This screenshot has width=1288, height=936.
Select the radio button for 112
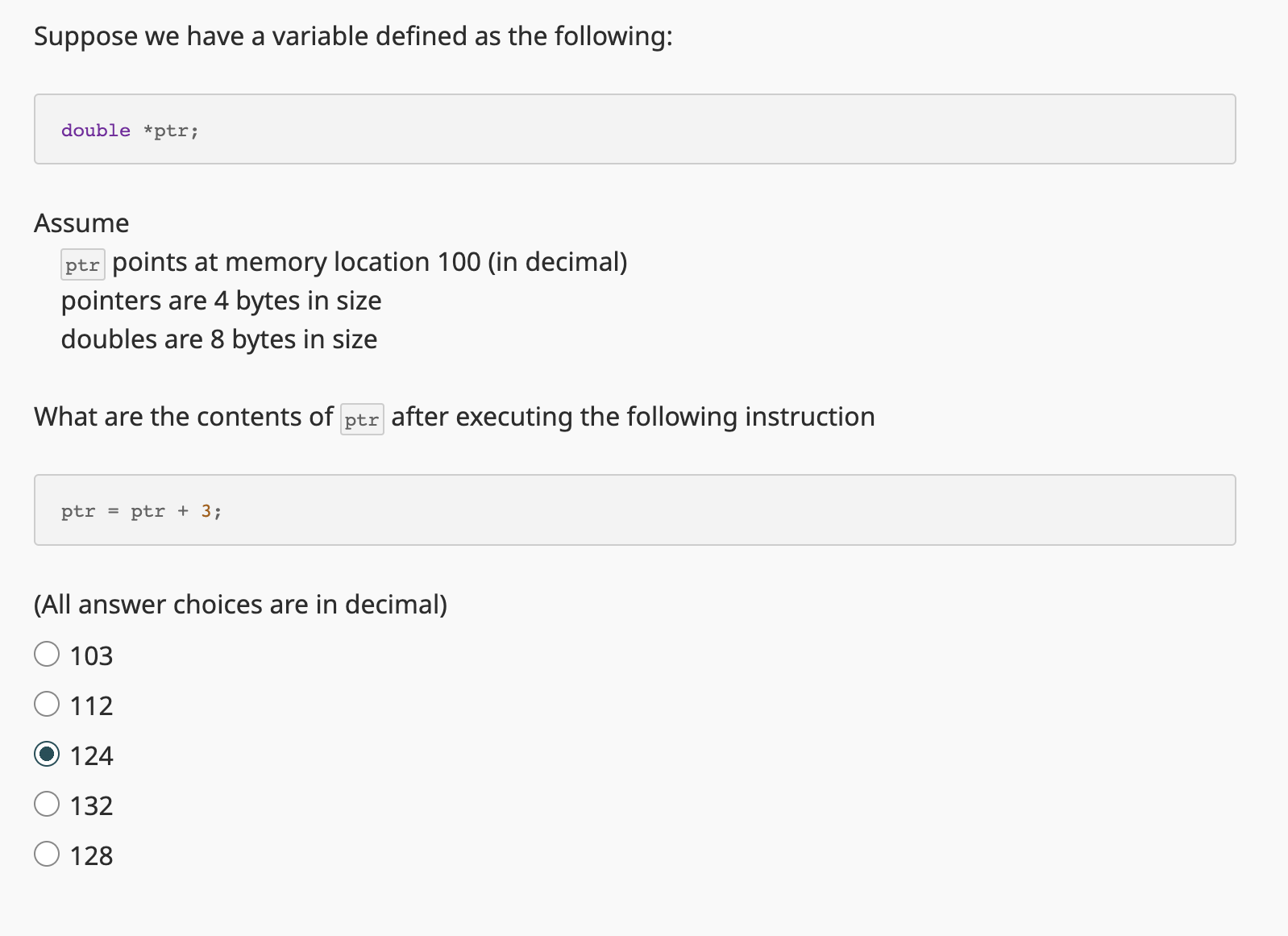coord(48,704)
